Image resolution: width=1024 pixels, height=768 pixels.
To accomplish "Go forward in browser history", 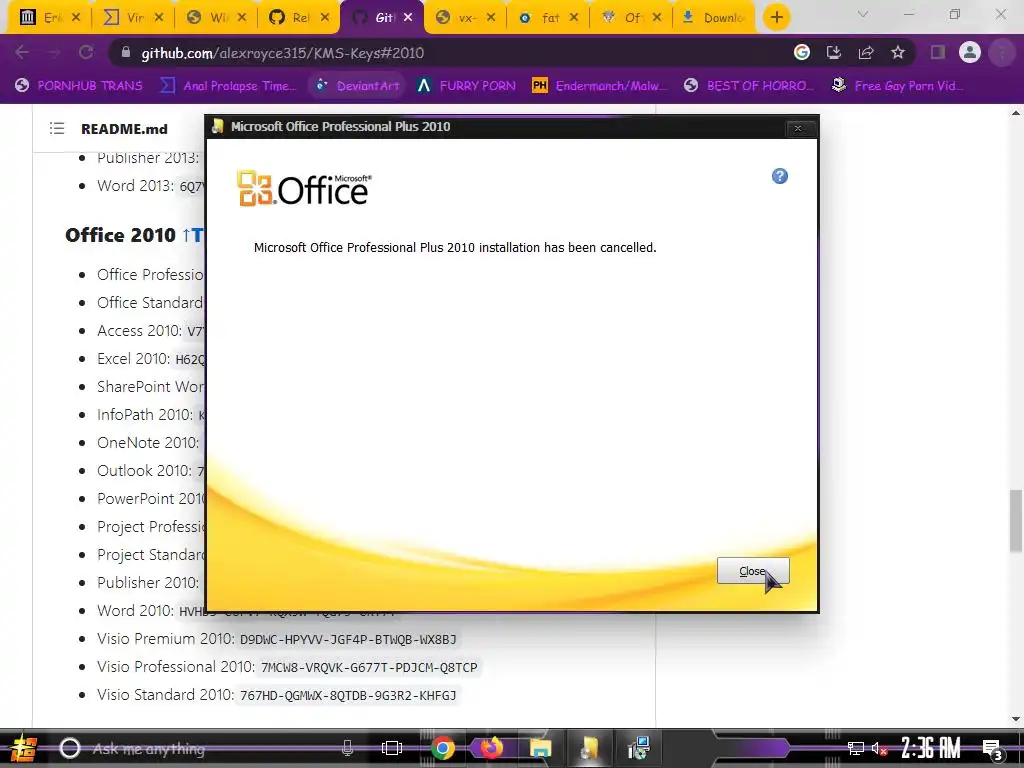I will pos(54,53).
